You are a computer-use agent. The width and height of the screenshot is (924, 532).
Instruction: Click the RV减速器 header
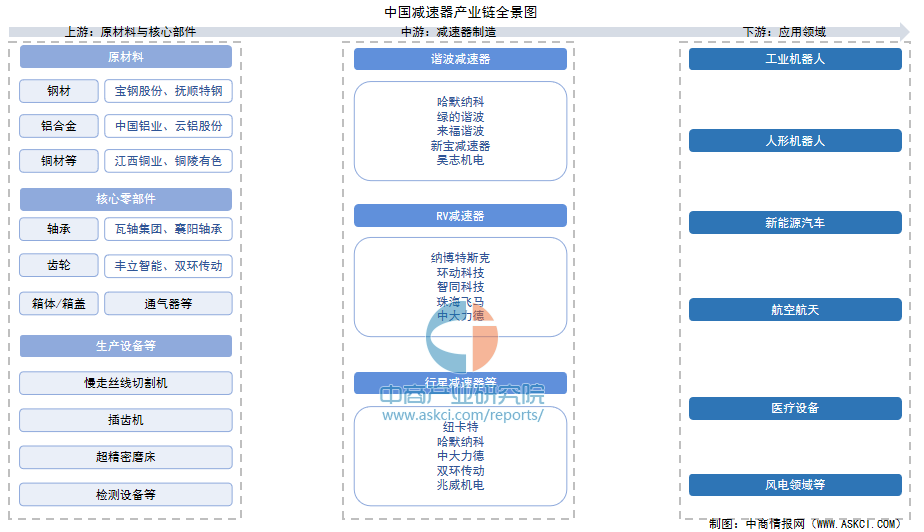coord(460,216)
